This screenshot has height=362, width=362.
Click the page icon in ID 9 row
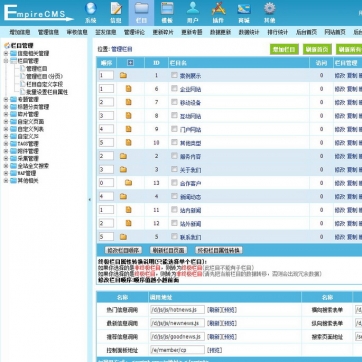[x=128, y=129]
